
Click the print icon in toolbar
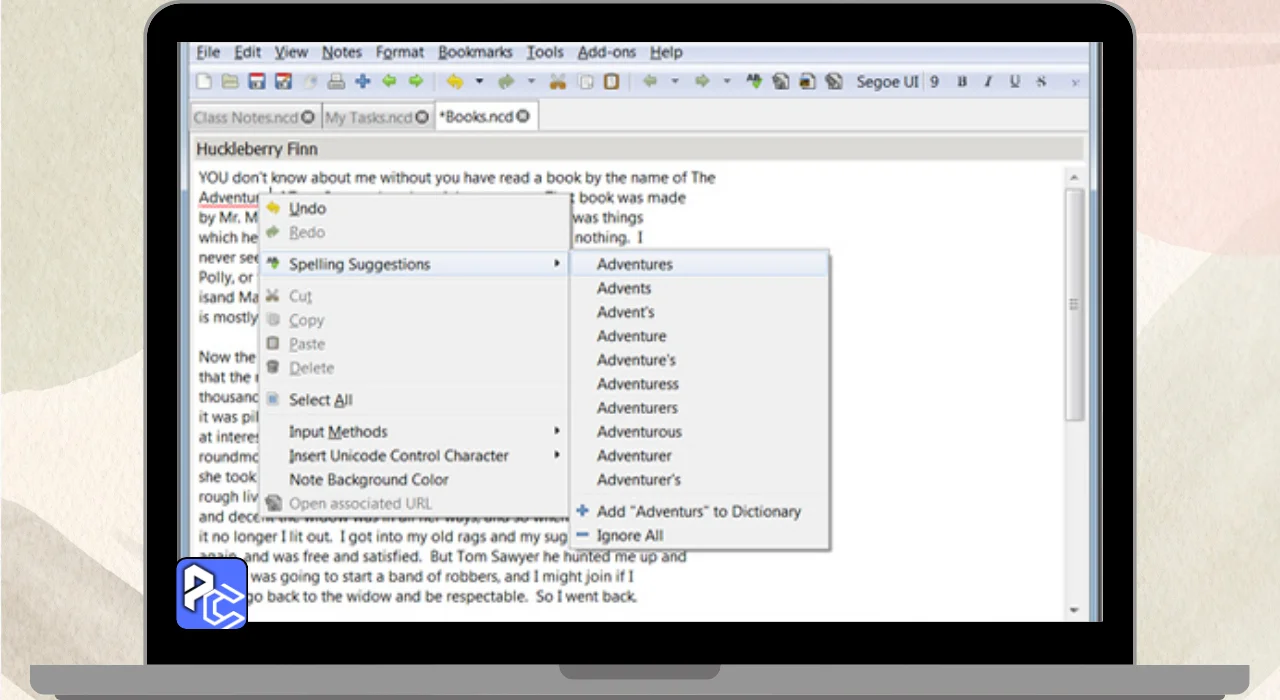coord(337,82)
